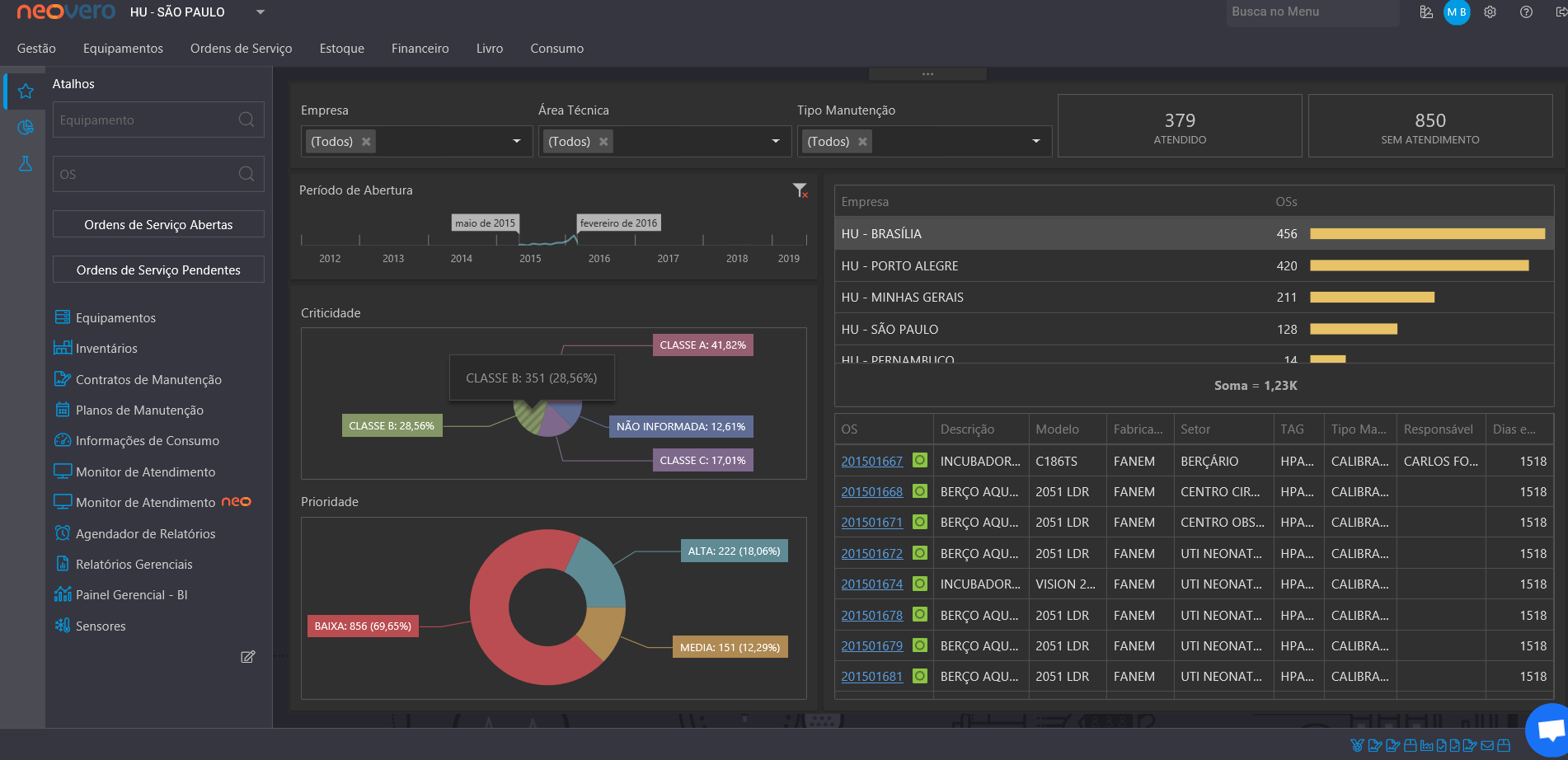Open the Ordens de Serviço menu
Screen dimensions: 1568x760
241,49
